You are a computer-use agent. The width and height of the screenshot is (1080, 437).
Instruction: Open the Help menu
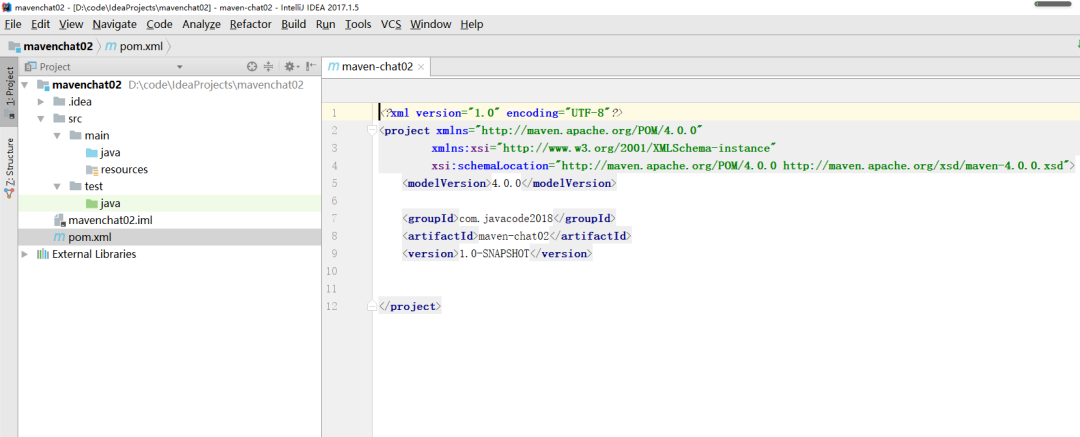pos(472,24)
